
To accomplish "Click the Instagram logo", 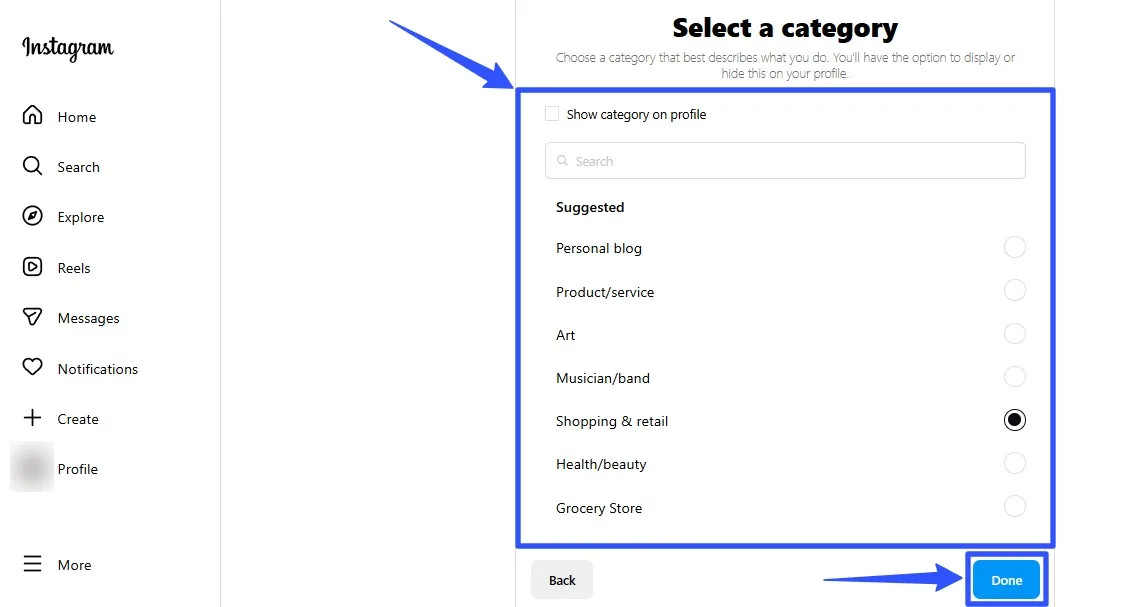I will (x=66, y=48).
